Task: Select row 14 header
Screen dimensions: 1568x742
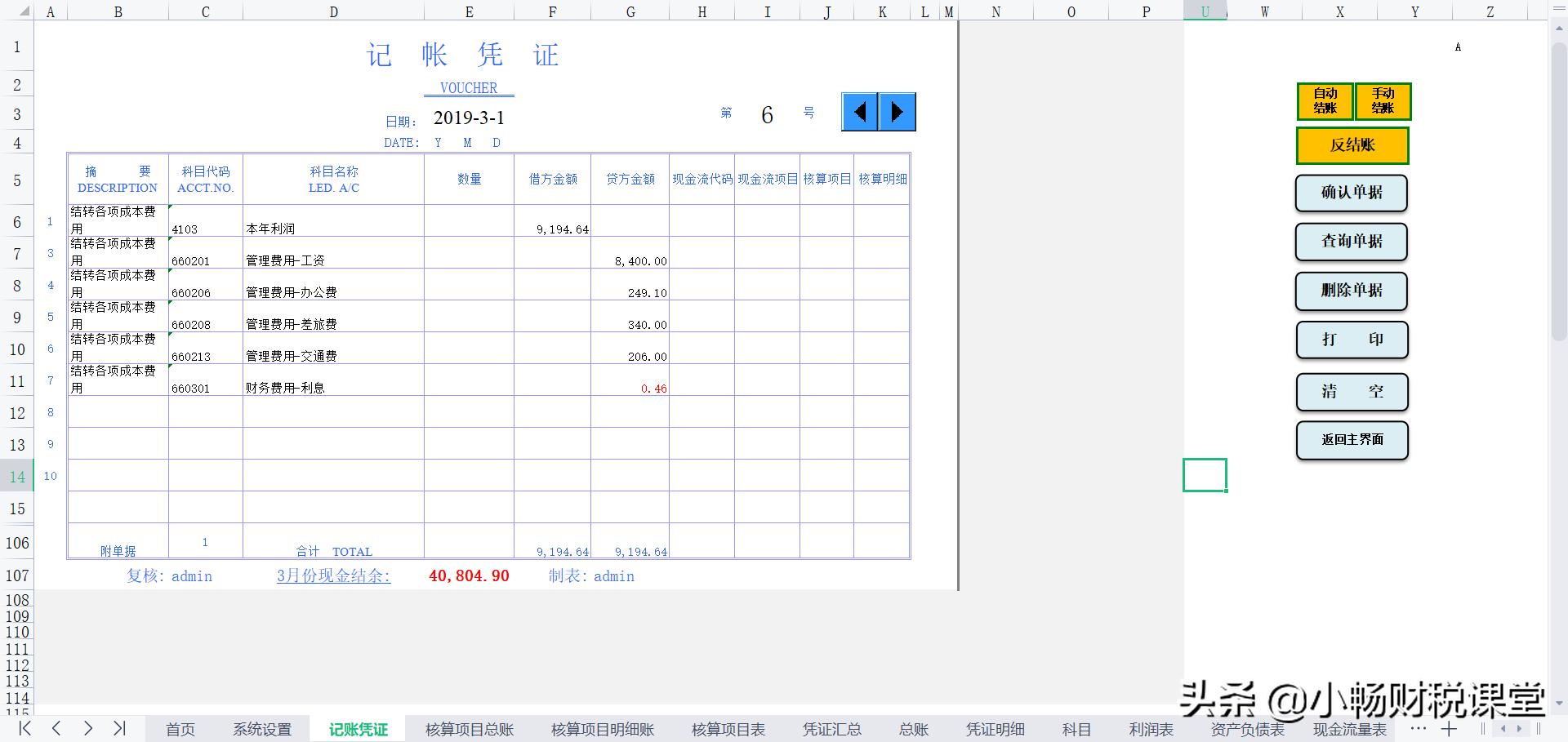Action: [x=16, y=477]
